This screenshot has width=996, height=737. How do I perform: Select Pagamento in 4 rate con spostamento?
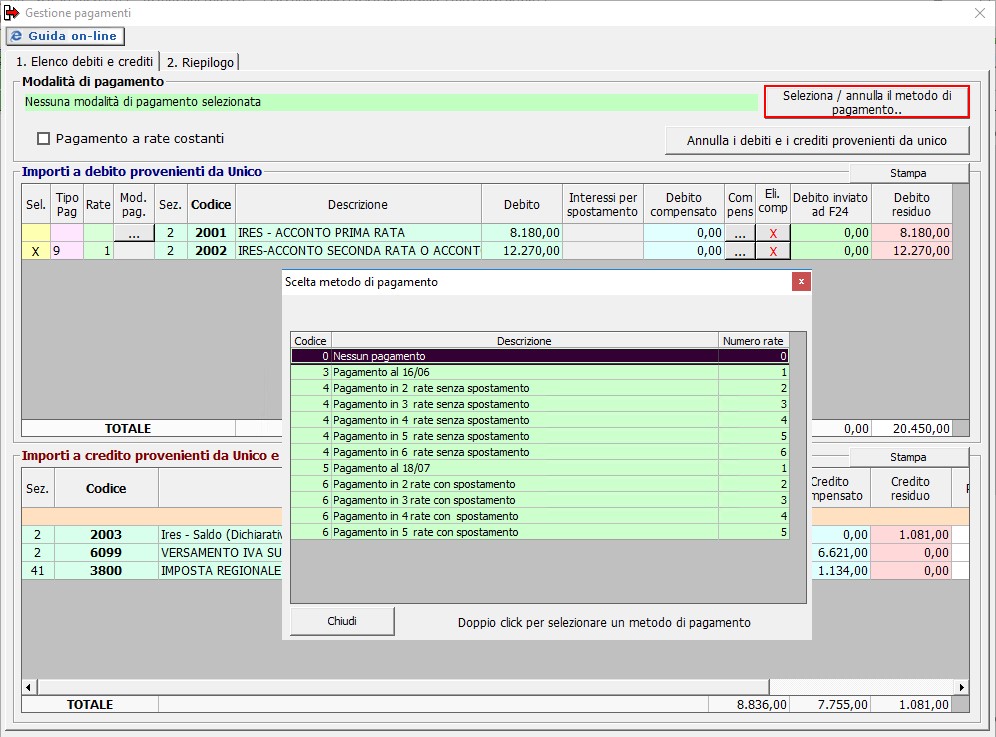pos(540,516)
